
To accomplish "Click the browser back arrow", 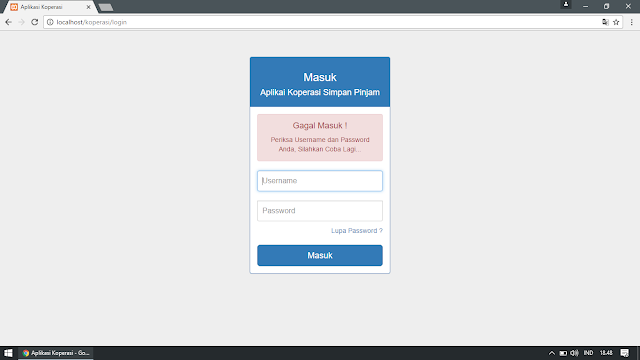I will pyautogui.click(x=9, y=22).
